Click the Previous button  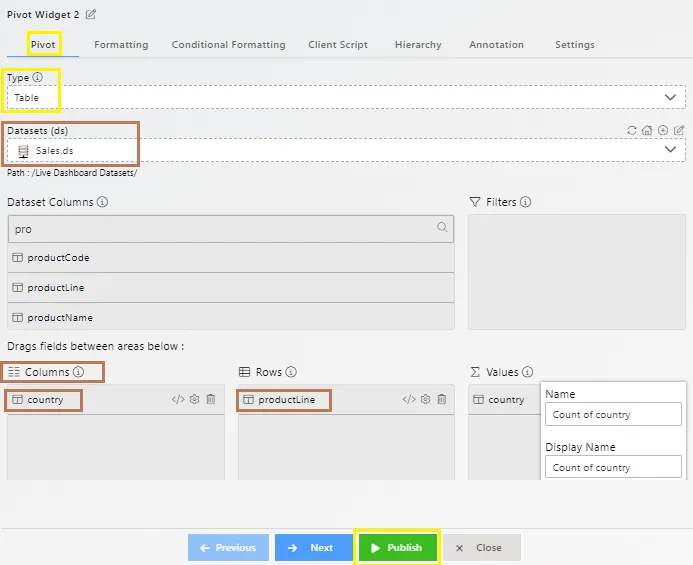coord(228,548)
